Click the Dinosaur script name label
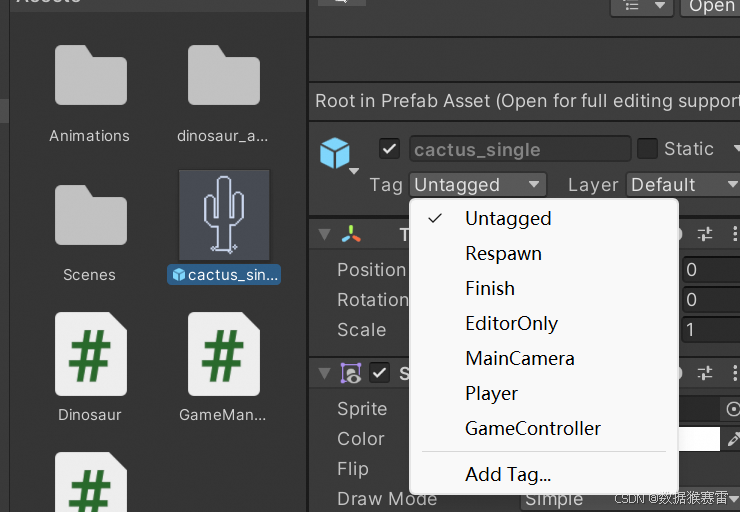This screenshot has width=740, height=512. point(90,415)
